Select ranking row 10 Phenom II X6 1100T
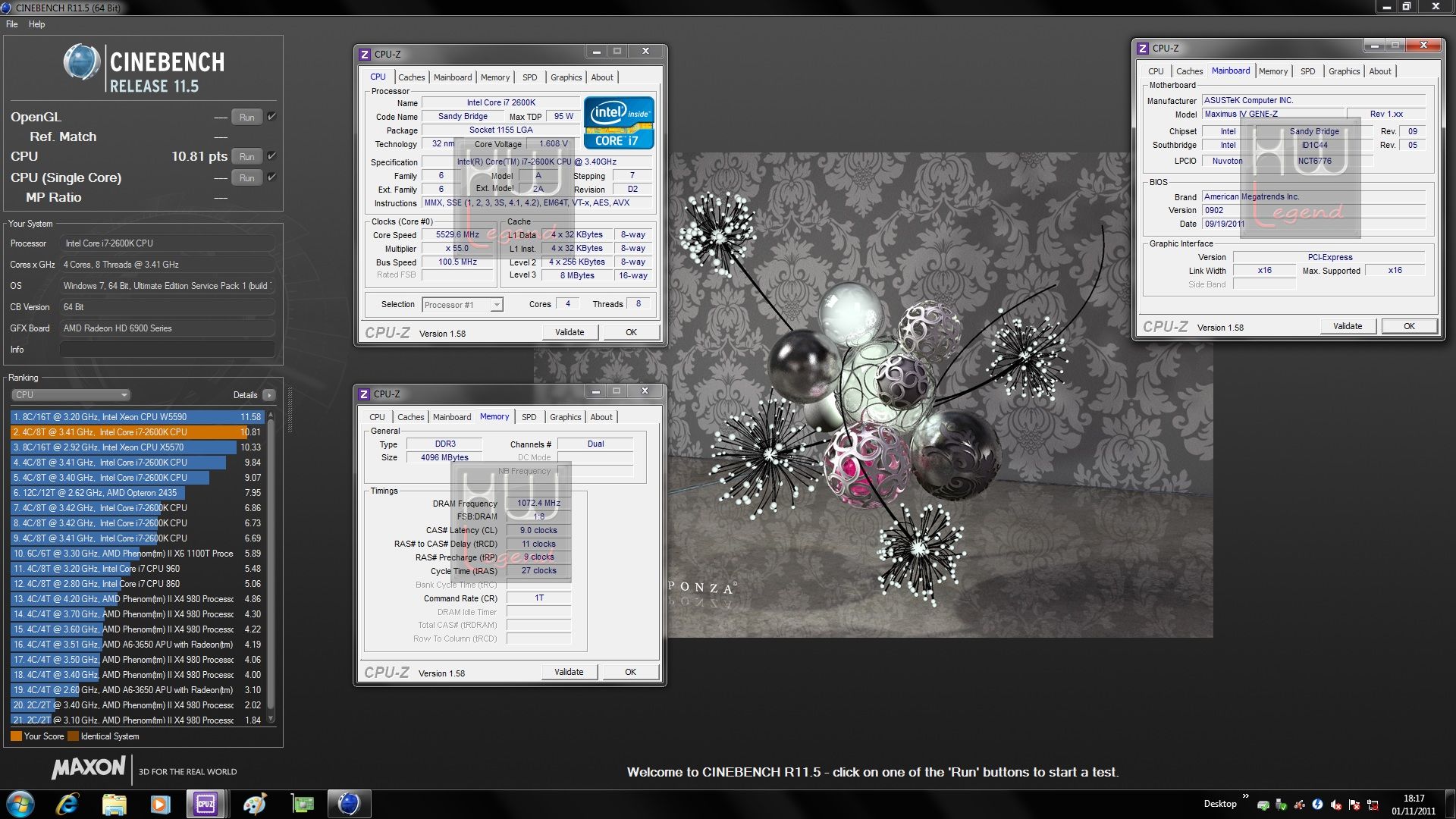 pyautogui.click(x=136, y=554)
